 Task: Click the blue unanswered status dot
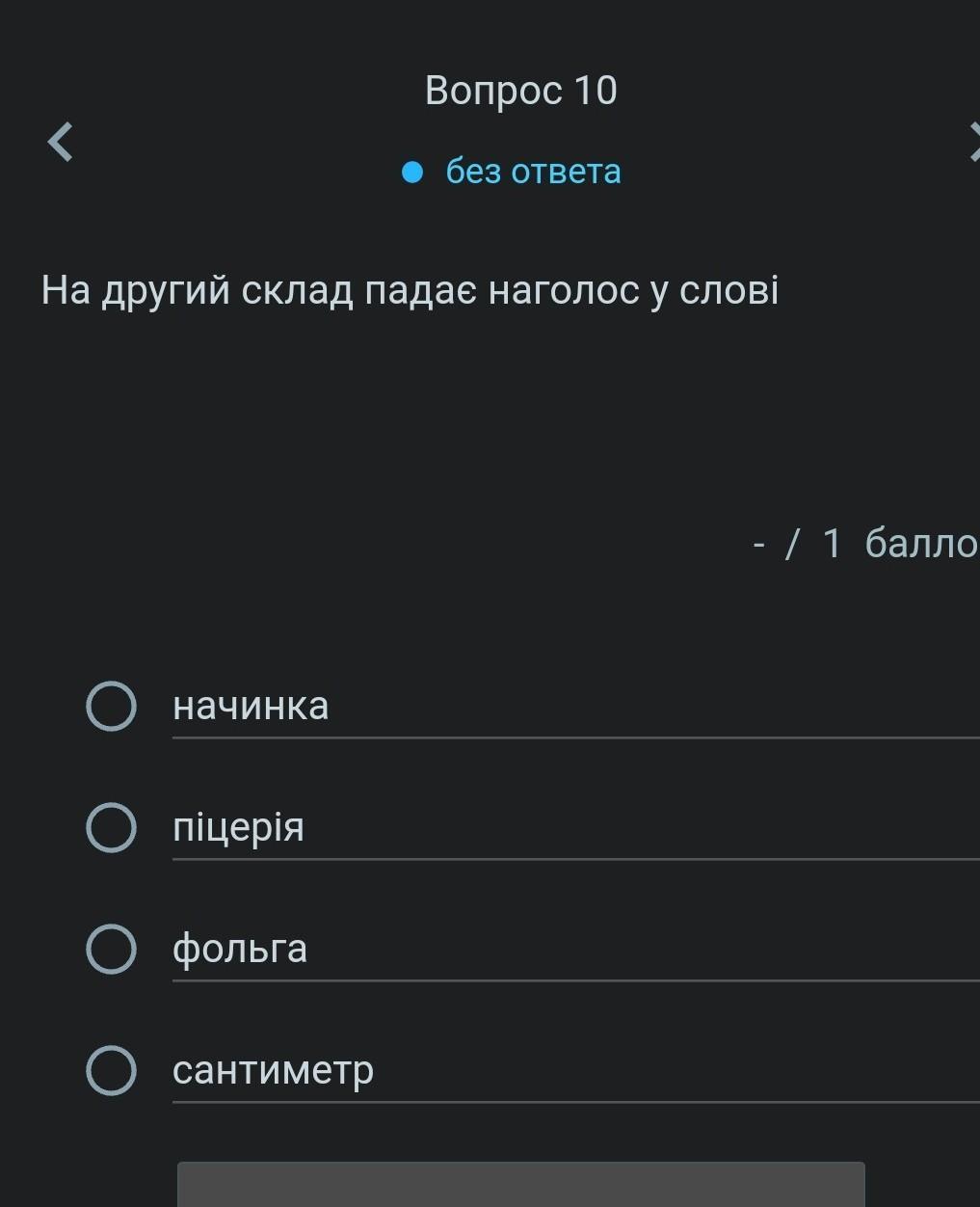click(x=412, y=173)
